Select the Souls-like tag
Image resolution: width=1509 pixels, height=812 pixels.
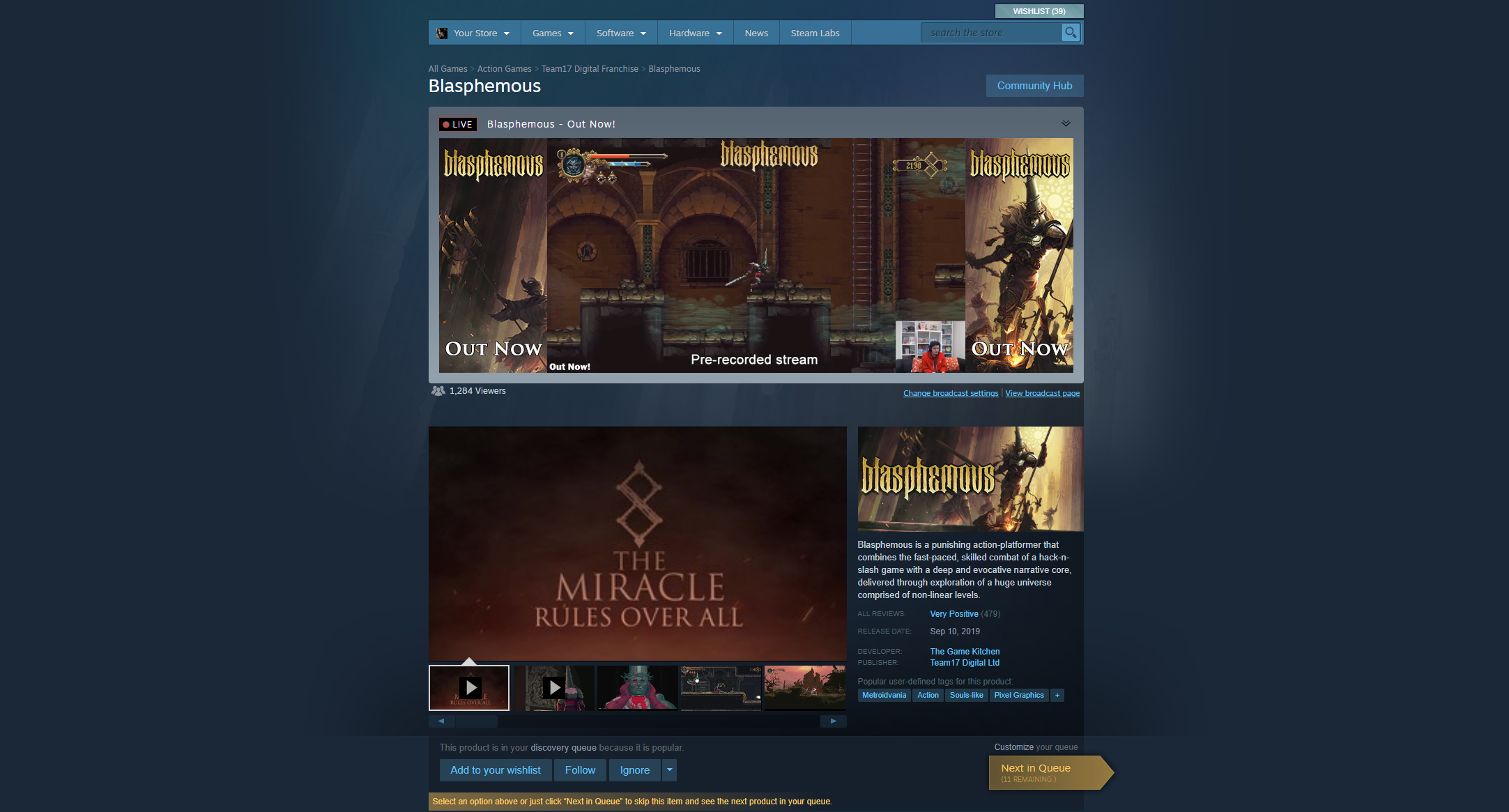pos(966,696)
